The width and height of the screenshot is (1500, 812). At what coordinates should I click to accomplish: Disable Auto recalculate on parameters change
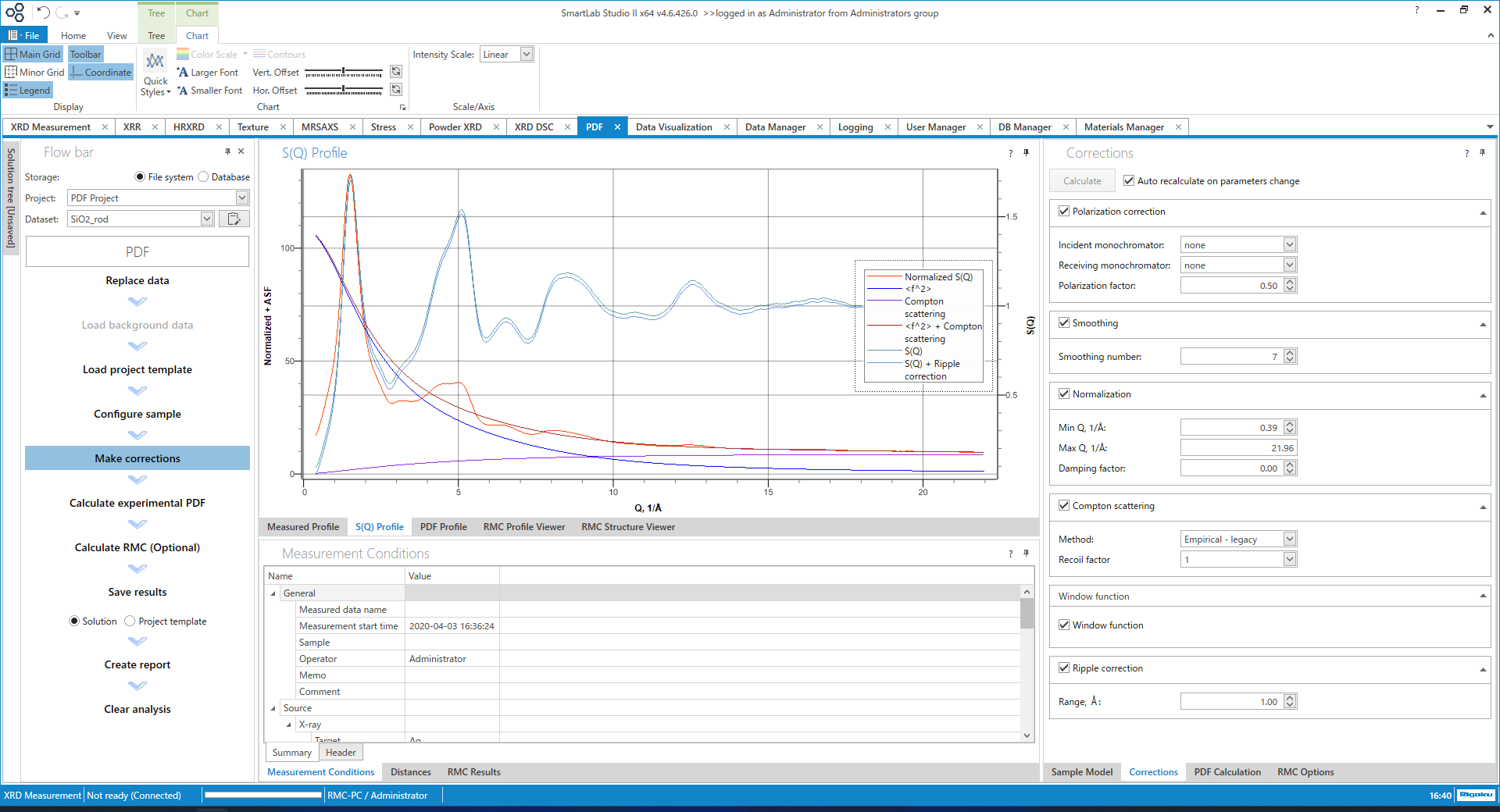pos(1129,180)
